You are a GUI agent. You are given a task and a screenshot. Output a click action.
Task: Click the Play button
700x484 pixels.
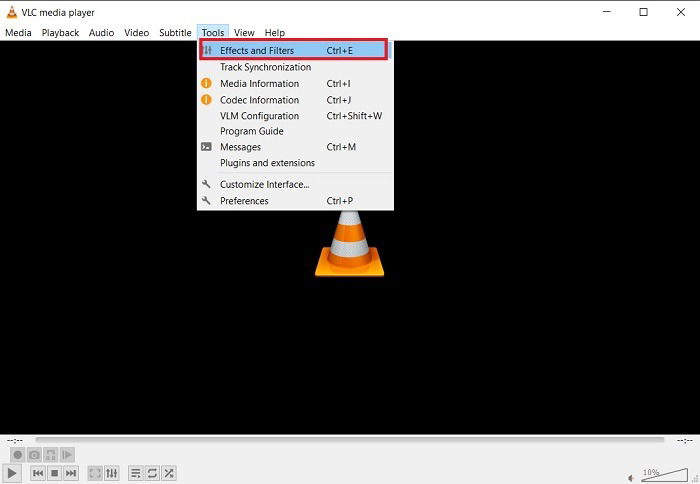(12, 473)
